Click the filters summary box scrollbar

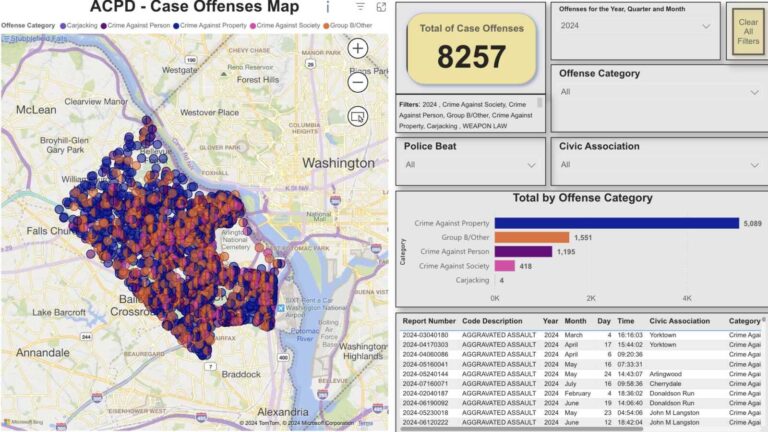(x=540, y=102)
